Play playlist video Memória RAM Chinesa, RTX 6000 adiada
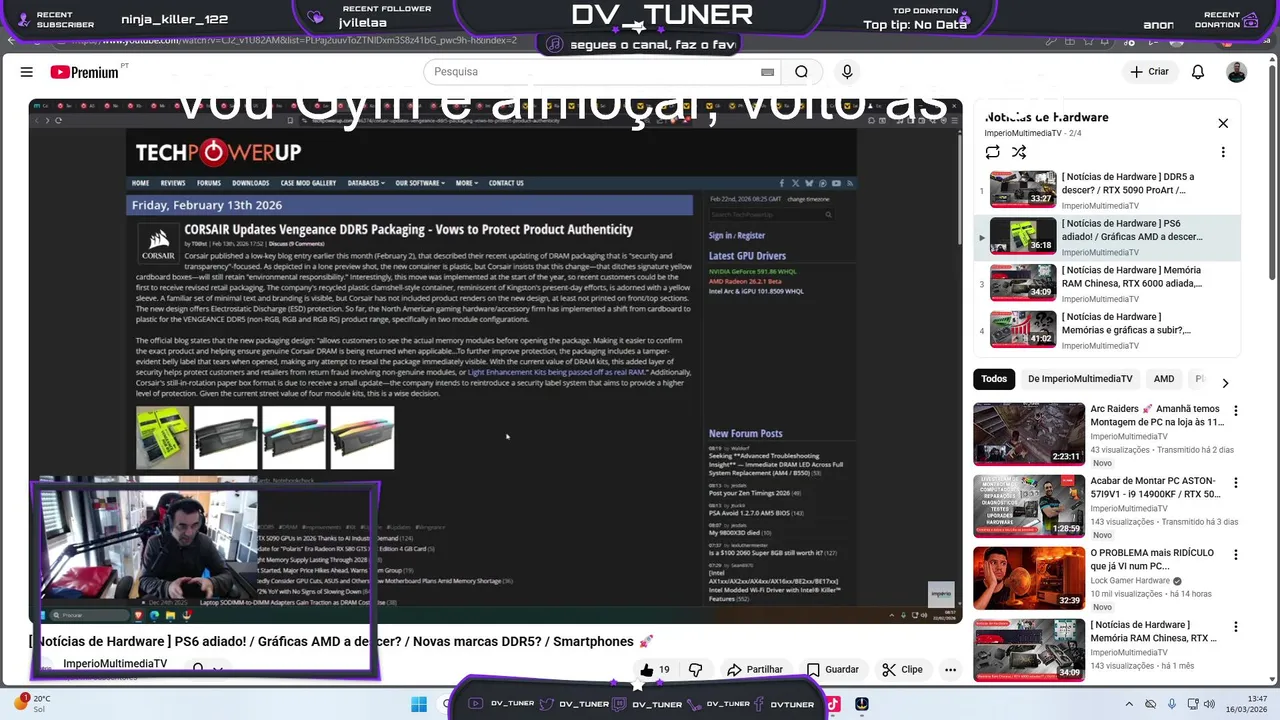The height and width of the screenshot is (720, 1280). point(1108,283)
